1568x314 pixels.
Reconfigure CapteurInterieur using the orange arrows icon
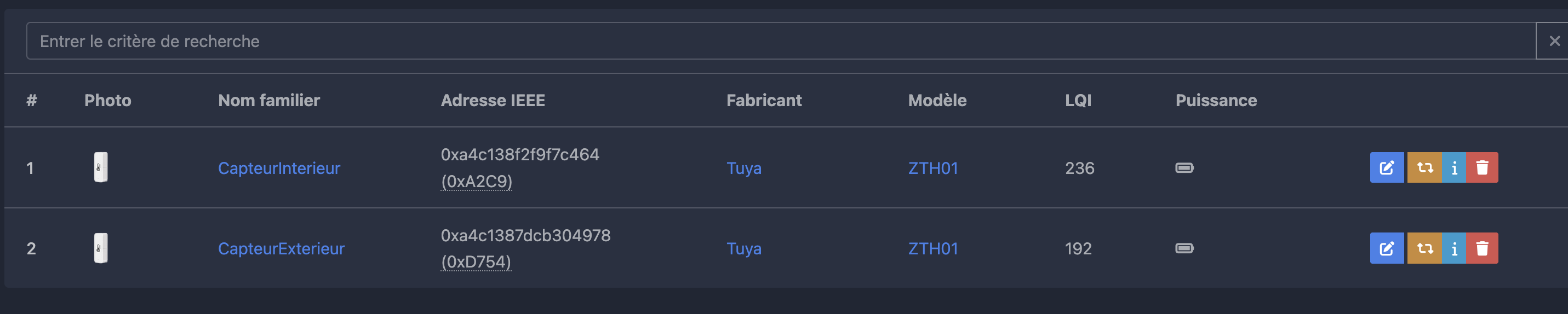click(x=1424, y=167)
